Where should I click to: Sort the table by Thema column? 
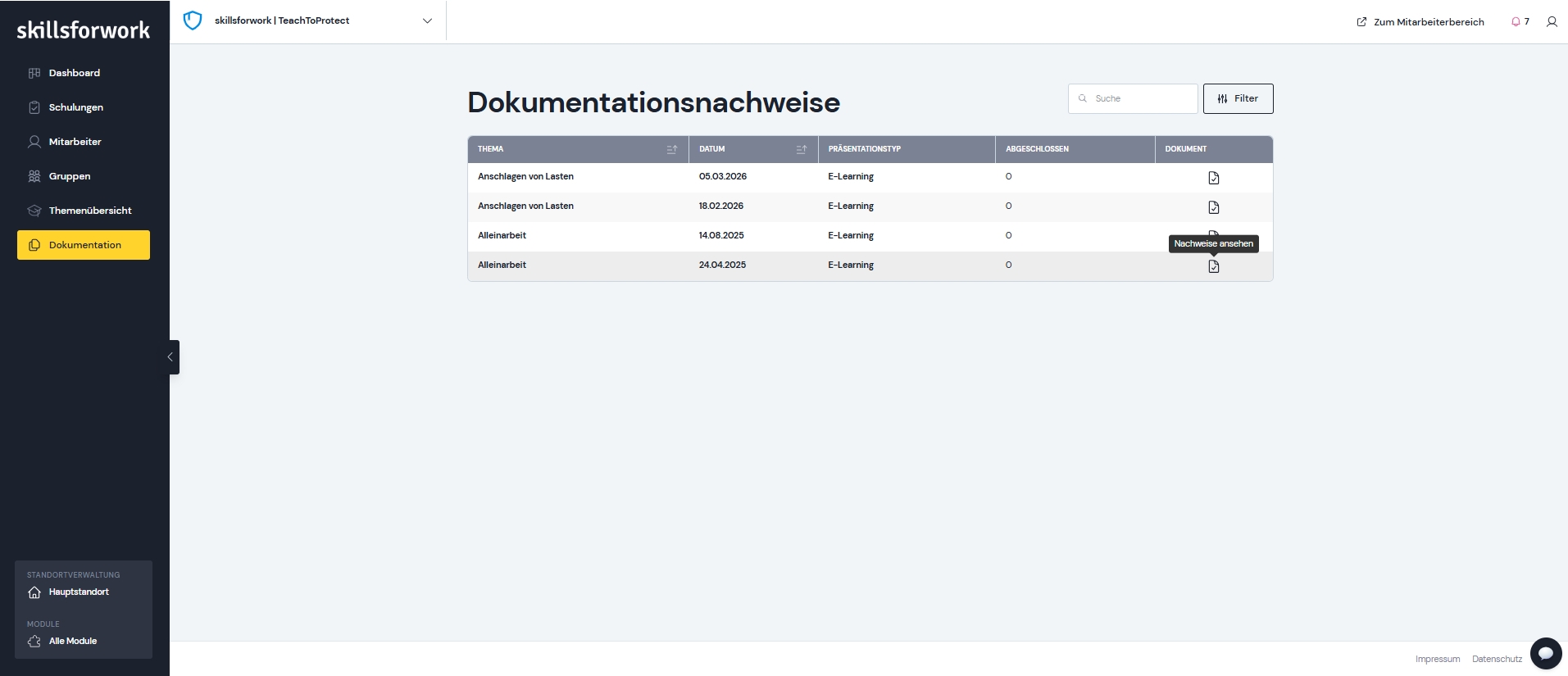(x=672, y=149)
